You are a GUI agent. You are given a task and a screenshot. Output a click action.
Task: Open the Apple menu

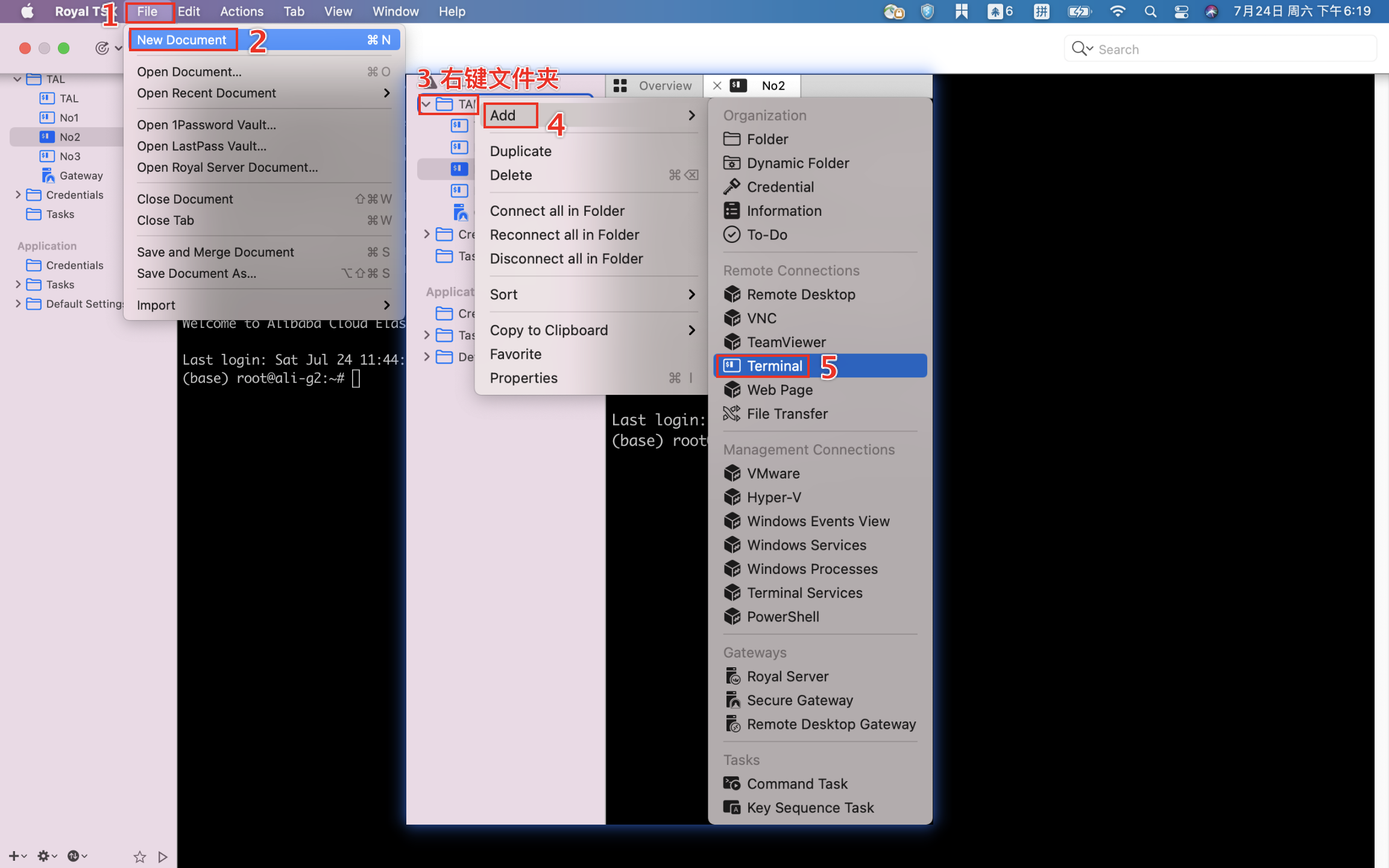click(28, 11)
